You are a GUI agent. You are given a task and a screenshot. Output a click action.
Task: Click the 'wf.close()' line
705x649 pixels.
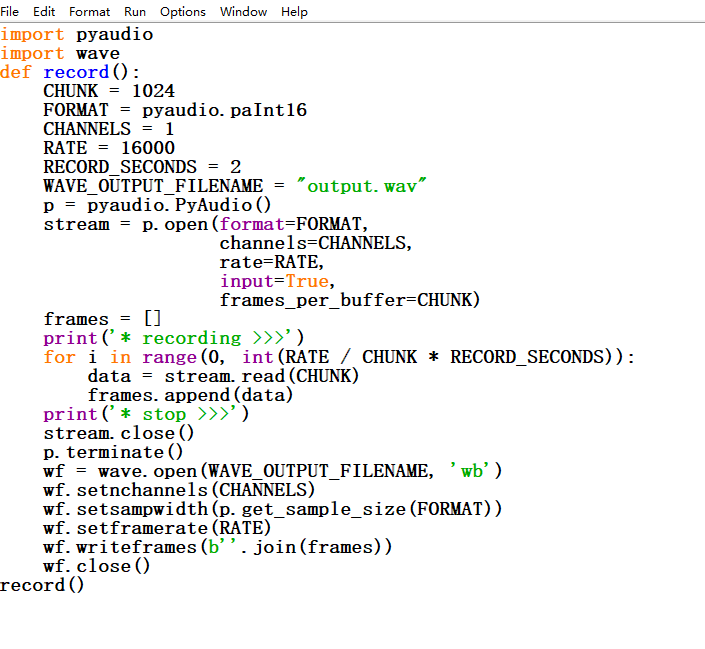(97, 566)
